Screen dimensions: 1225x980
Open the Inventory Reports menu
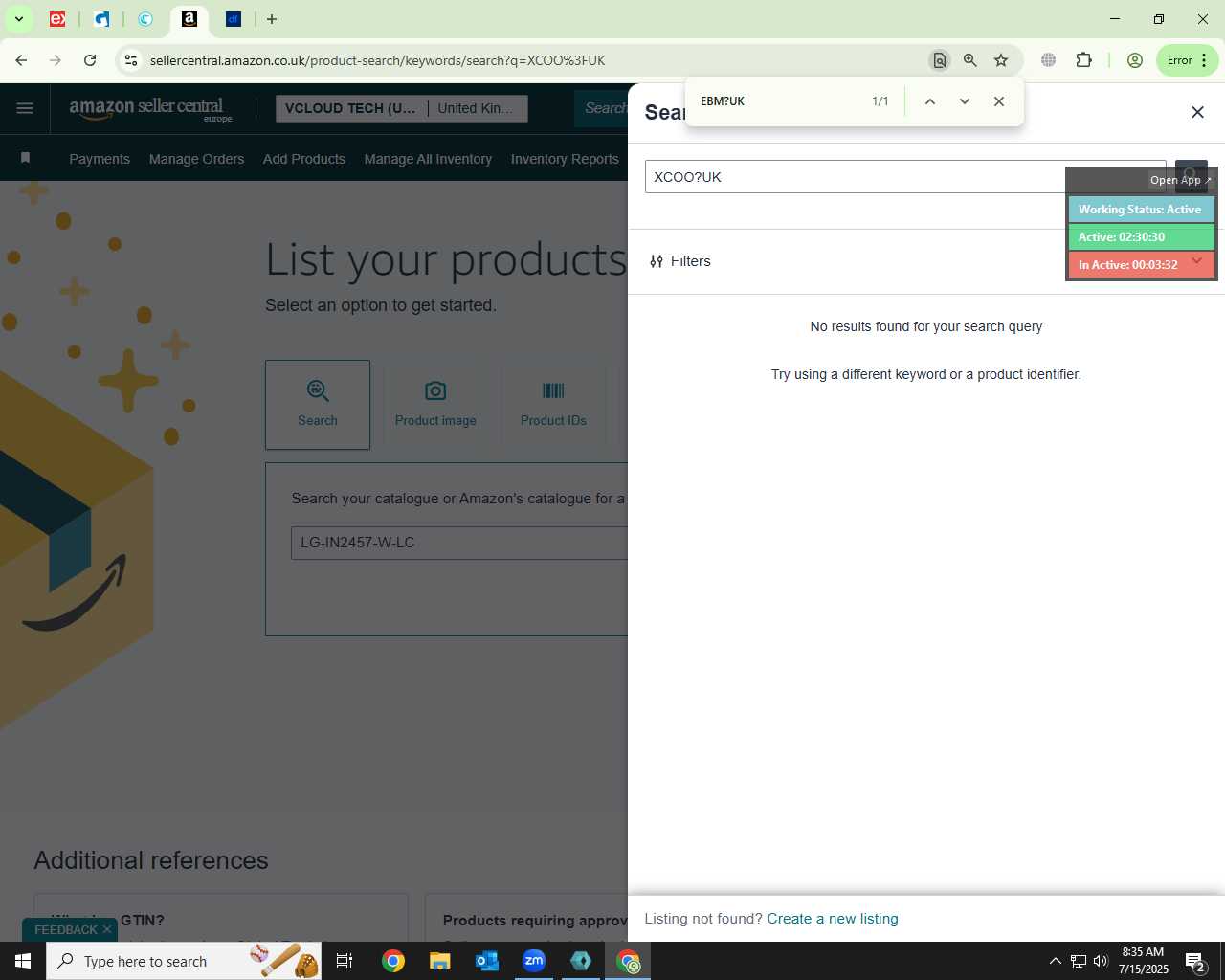tap(565, 159)
